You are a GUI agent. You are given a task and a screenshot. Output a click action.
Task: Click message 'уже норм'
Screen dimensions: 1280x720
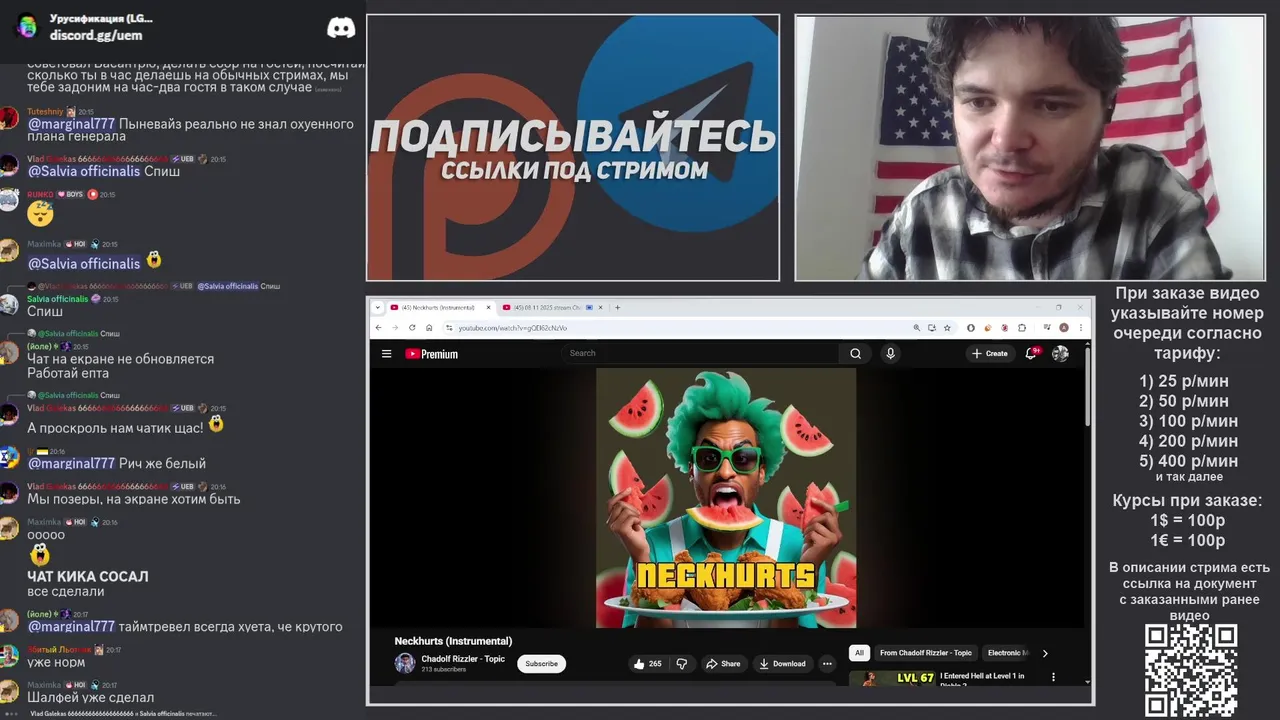click(56, 662)
